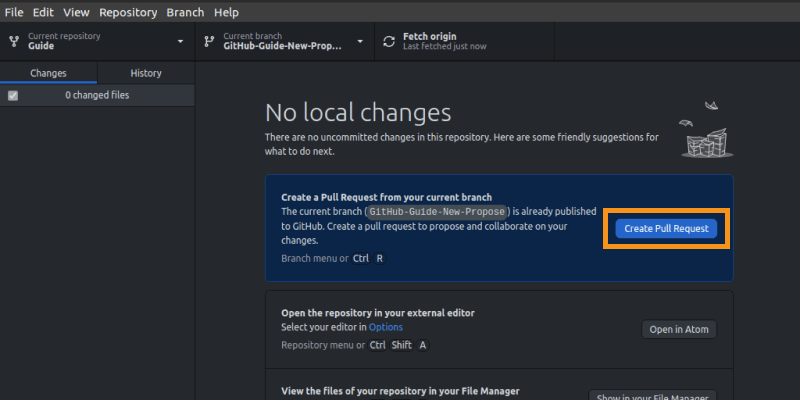
Task: Toggle the checkbox next to 0 changed files
Action: click(13, 96)
